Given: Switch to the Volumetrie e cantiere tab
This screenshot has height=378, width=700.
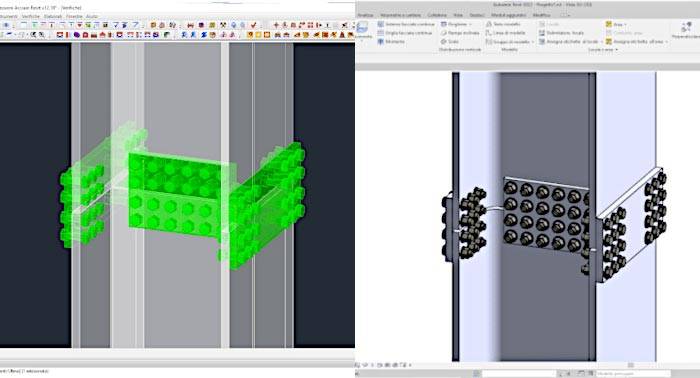Looking at the screenshot, I should pyautogui.click(x=400, y=15).
